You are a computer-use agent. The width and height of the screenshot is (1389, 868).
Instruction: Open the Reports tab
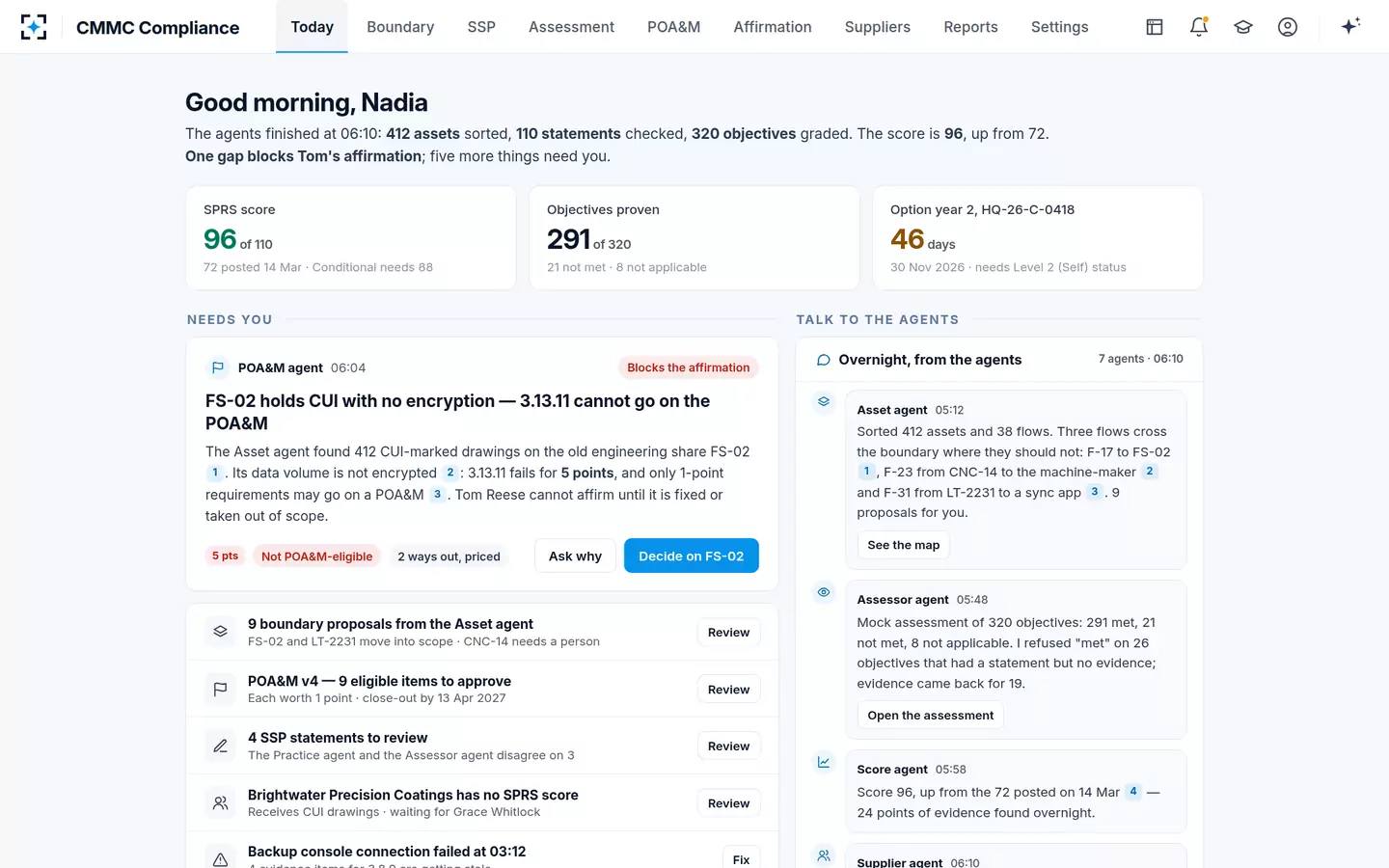(970, 27)
